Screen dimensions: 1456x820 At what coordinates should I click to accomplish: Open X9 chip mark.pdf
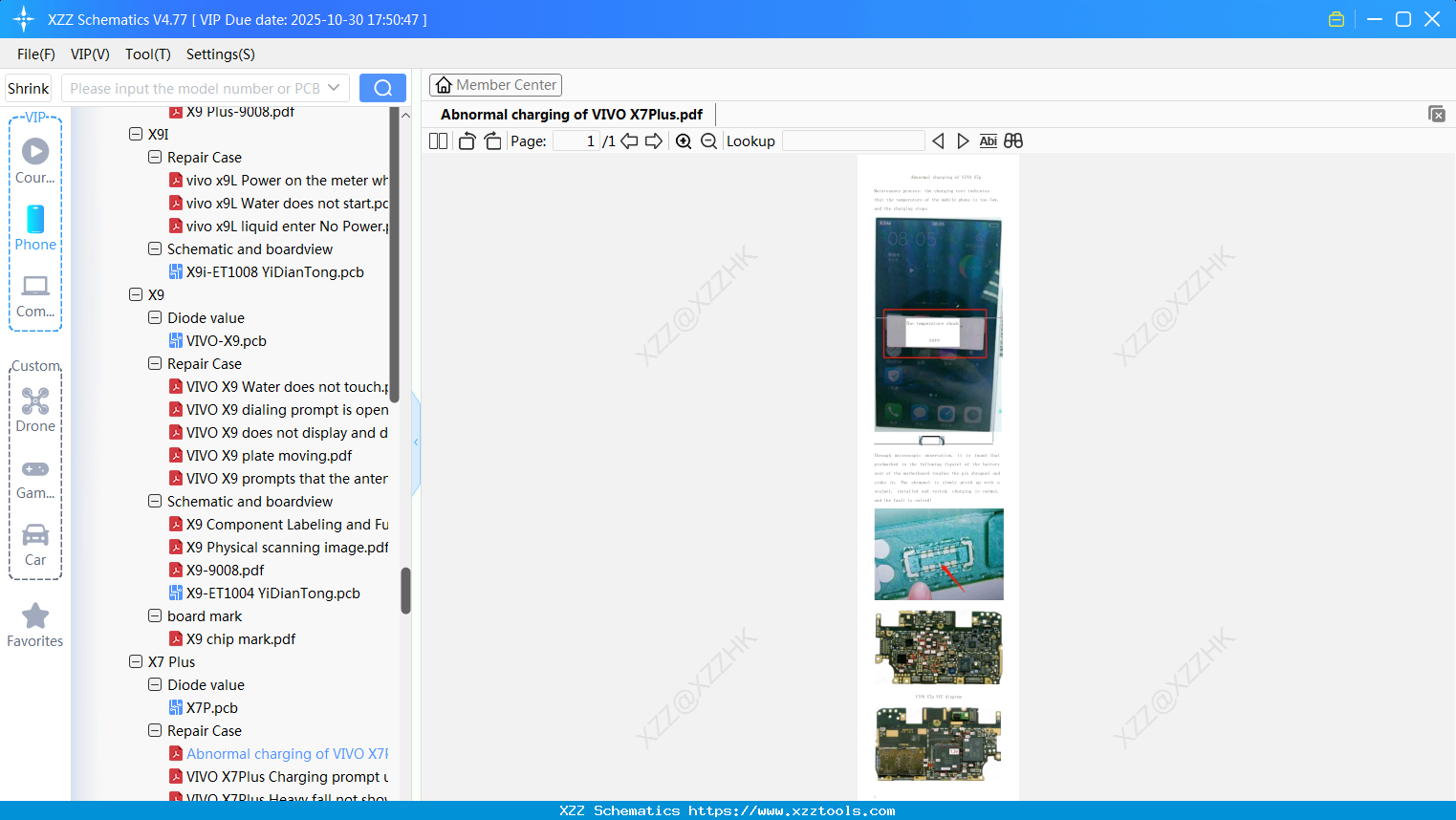tap(233, 639)
